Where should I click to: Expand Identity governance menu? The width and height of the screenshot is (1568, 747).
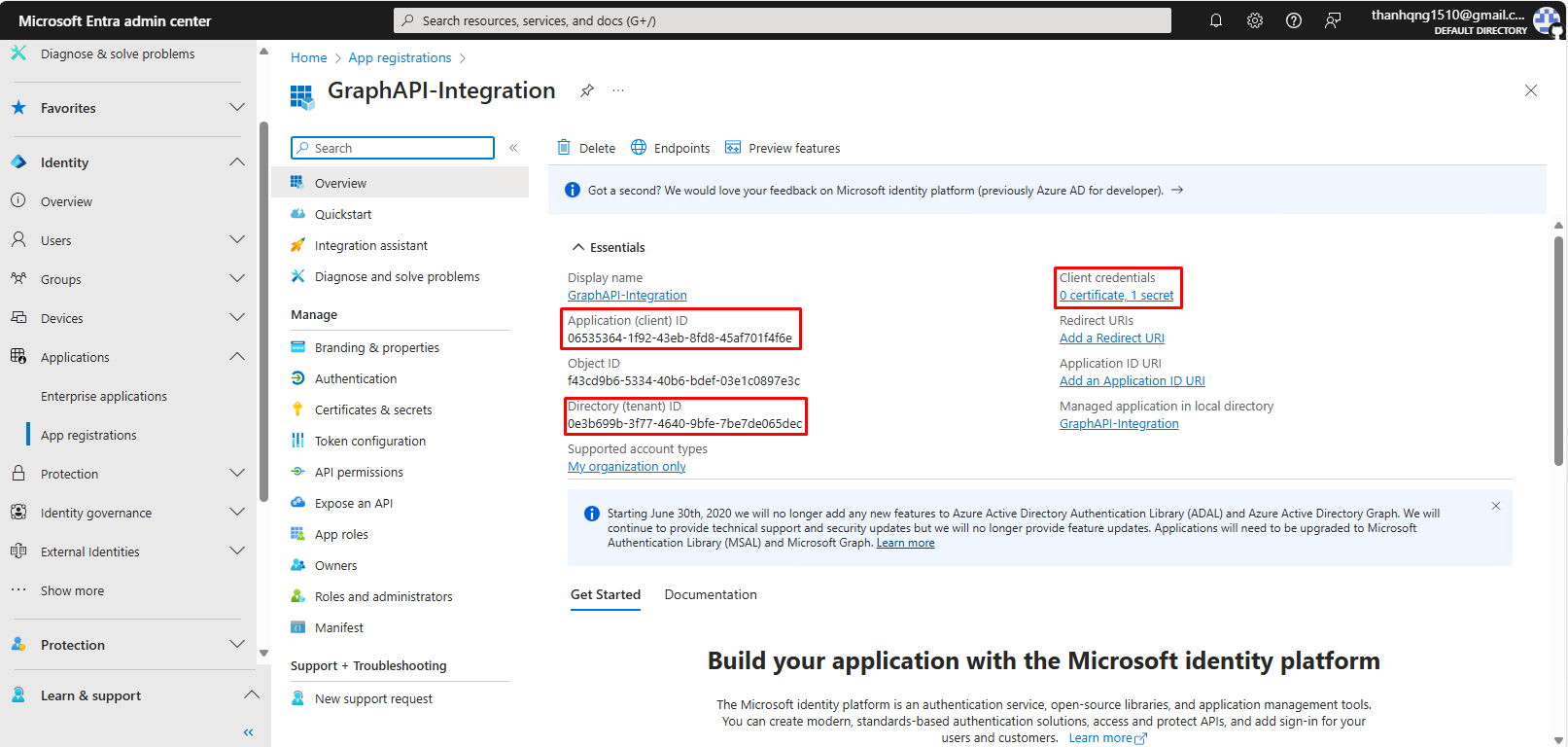pyautogui.click(x=236, y=512)
